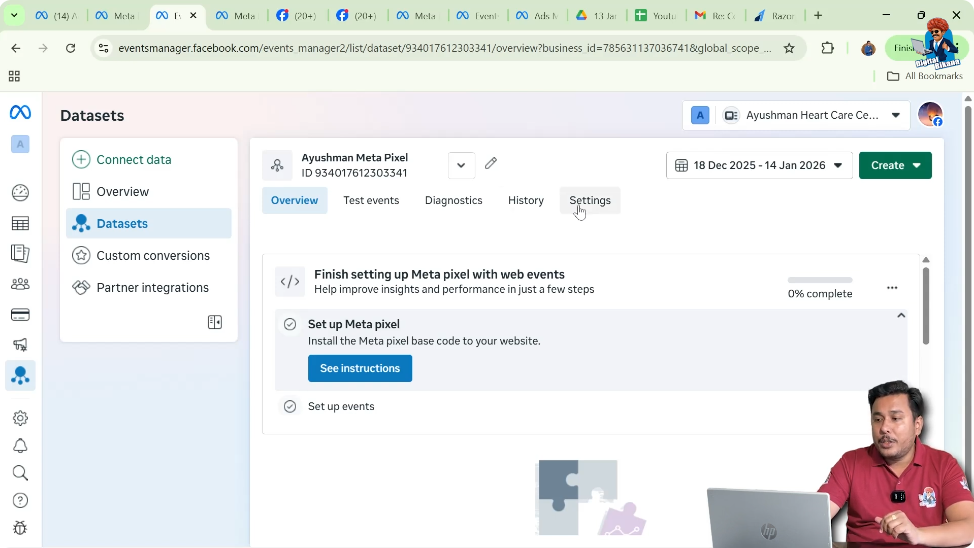
Task: Select the Overview tab
Action: coord(294,201)
